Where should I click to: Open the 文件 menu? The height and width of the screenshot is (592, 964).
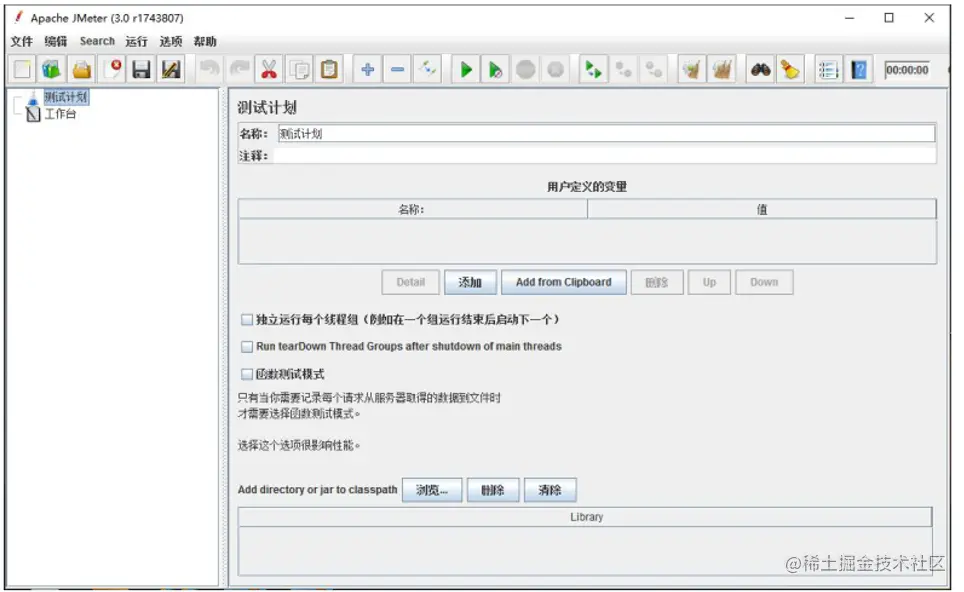coord(22,41)
